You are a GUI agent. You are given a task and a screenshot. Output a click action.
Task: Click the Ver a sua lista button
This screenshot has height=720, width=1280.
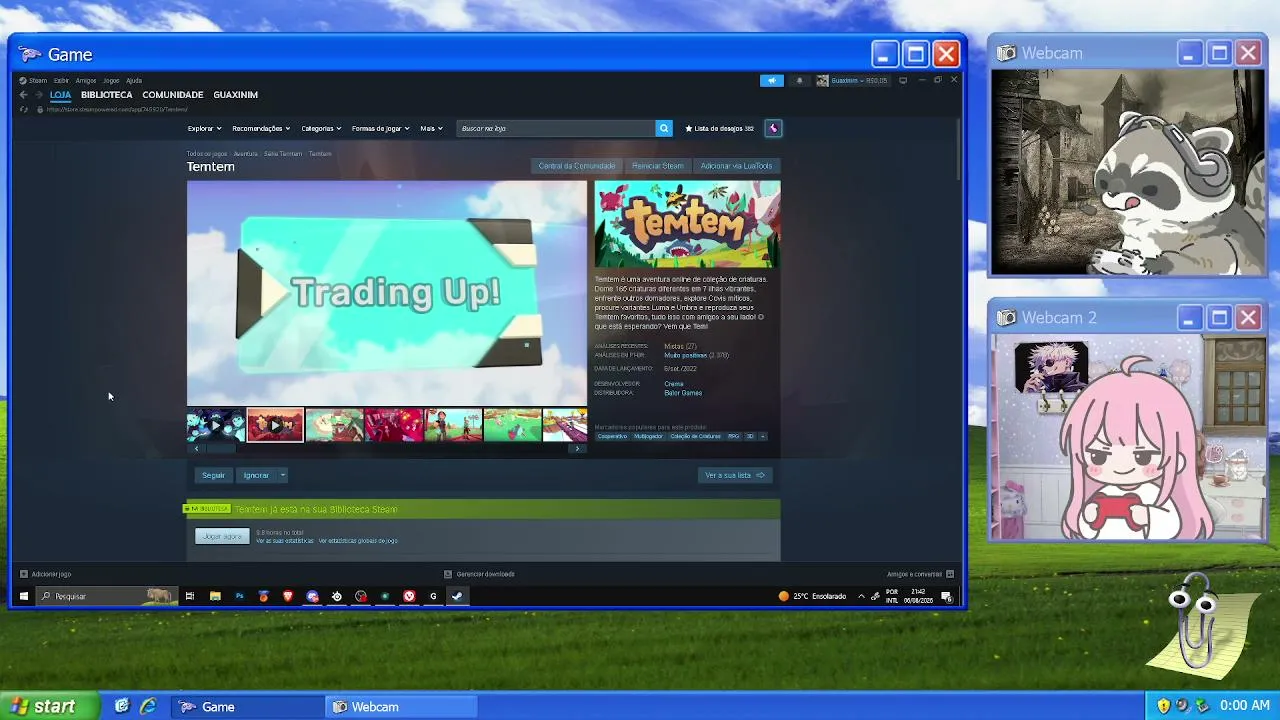point(735,475)
